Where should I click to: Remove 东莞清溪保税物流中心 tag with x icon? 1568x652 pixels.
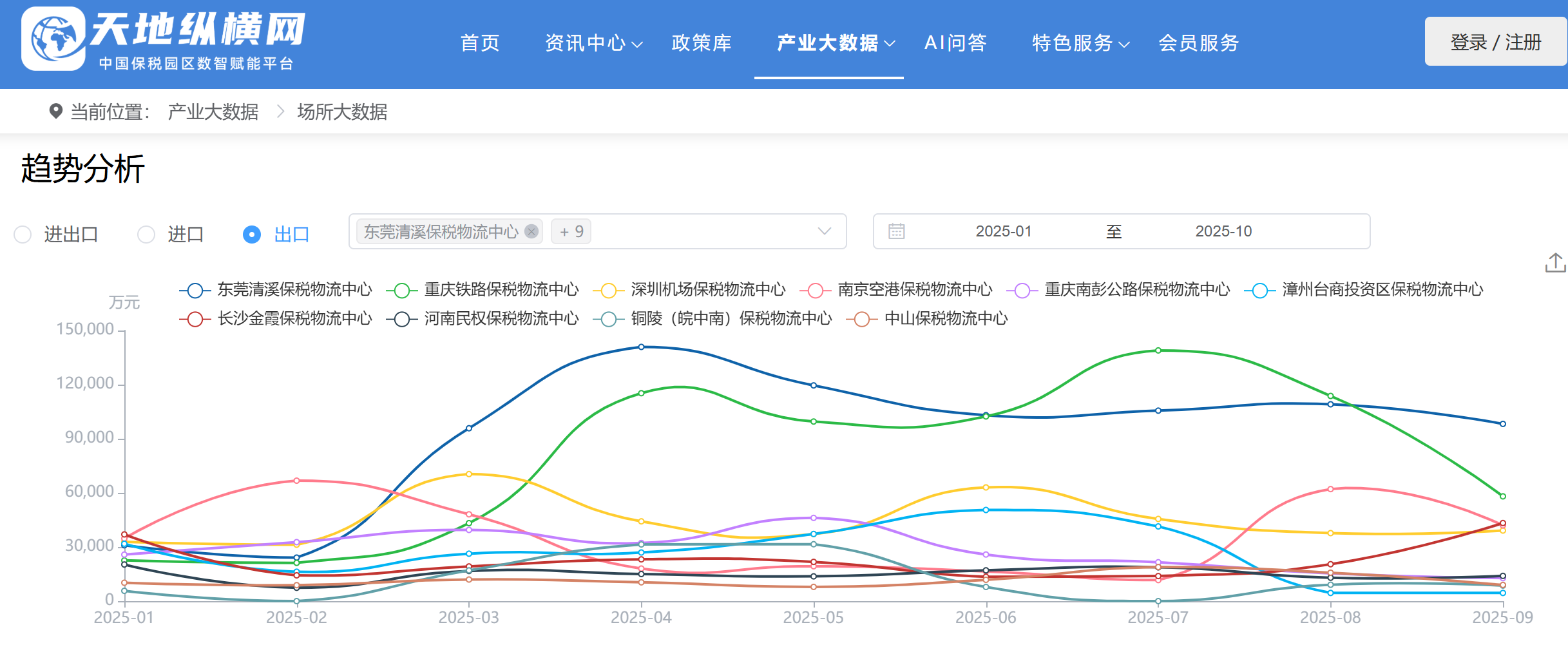pos(531,231)
